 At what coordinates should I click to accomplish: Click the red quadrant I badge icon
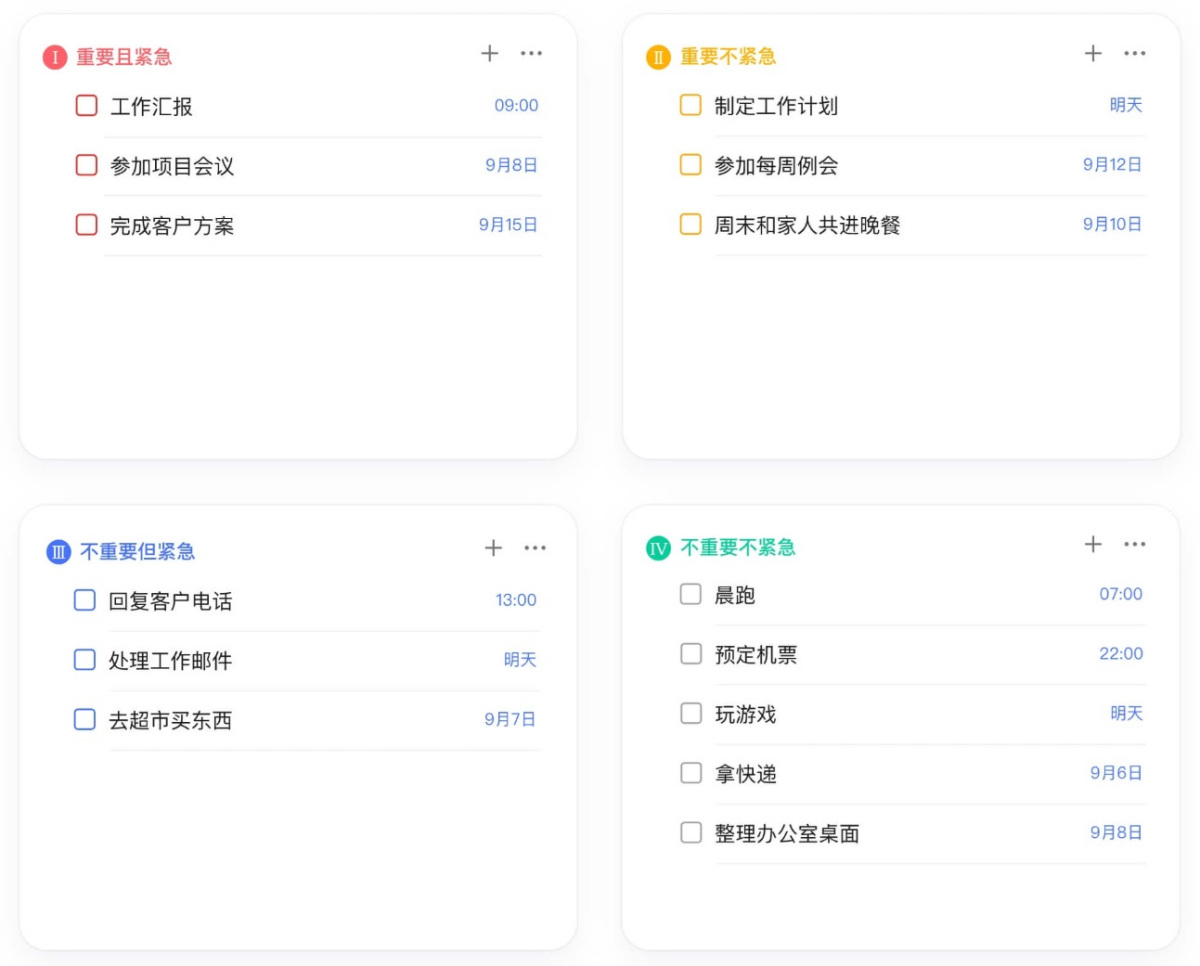click(56, 57)
